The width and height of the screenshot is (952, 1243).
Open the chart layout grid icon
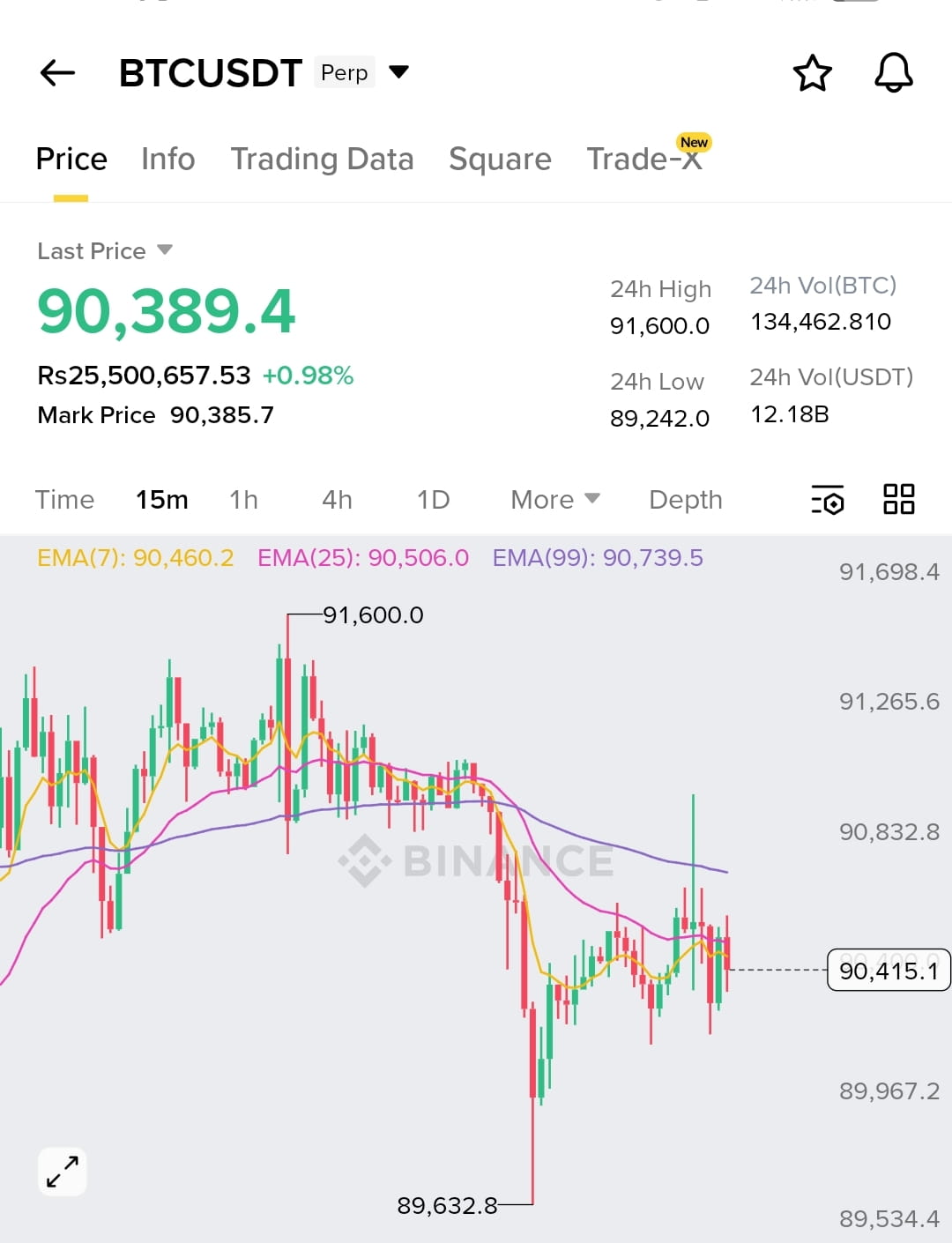tap(898, 499)
